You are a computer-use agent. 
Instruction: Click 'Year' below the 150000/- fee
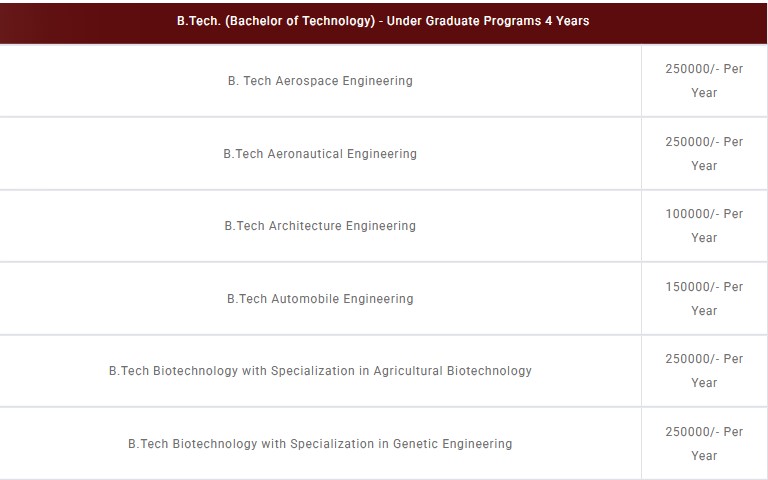pyautogui.click(x=704, y=311)
